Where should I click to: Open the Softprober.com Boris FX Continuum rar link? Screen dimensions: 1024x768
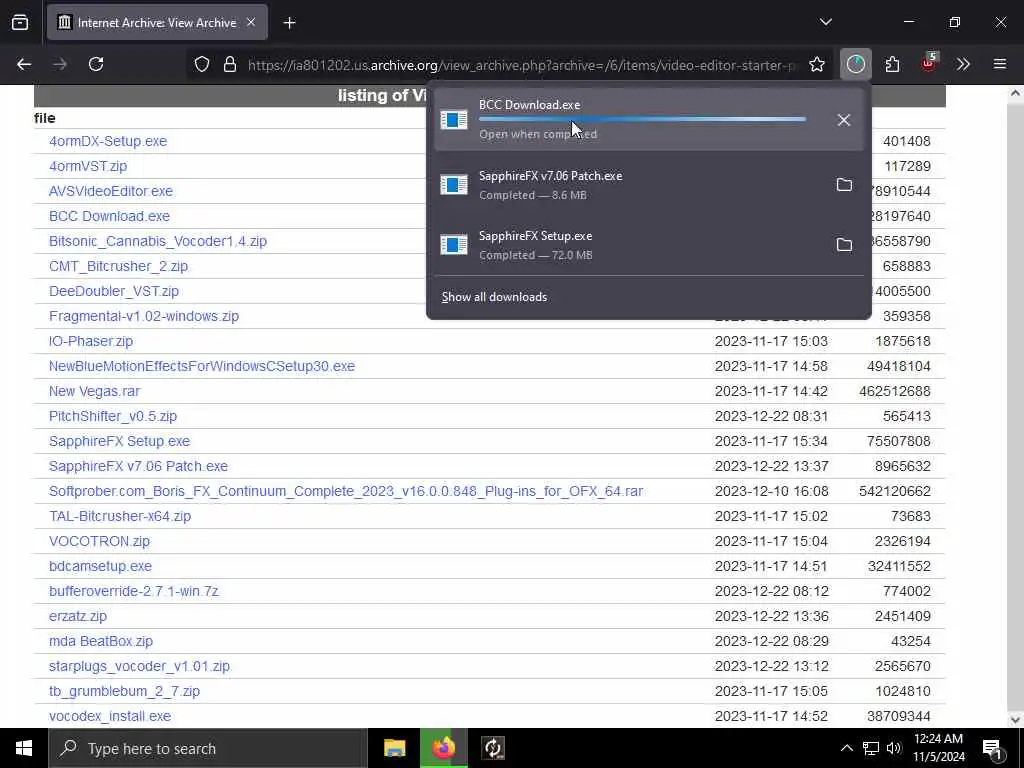345,491
